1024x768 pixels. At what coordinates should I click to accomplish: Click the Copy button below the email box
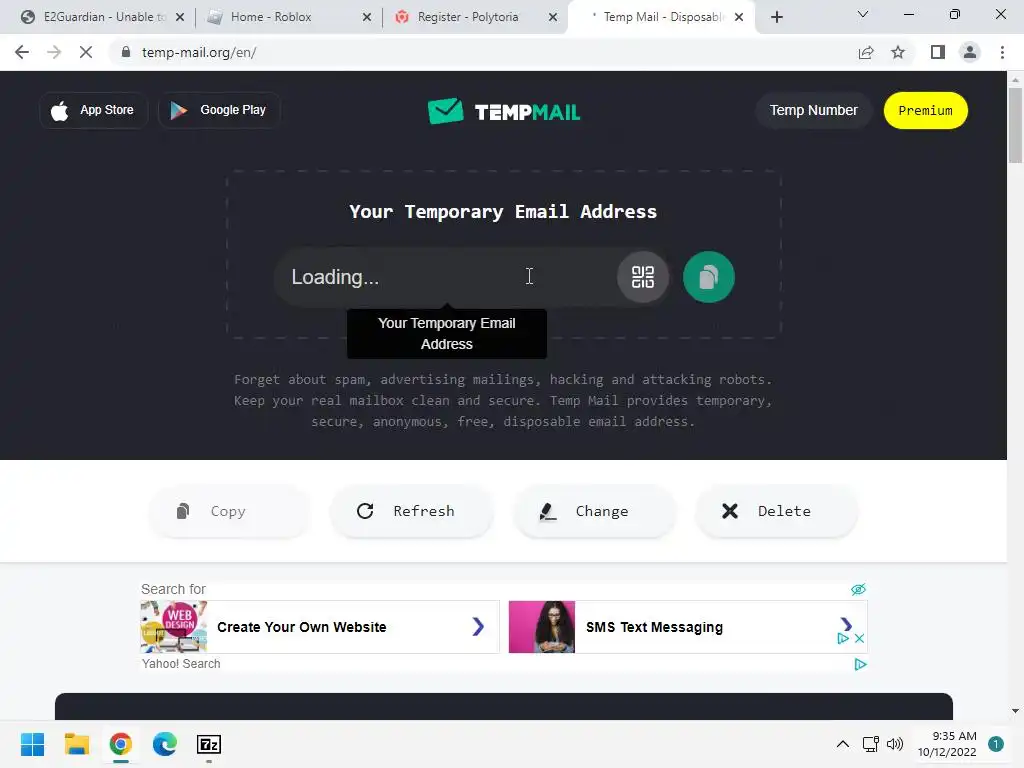[229, 511]
